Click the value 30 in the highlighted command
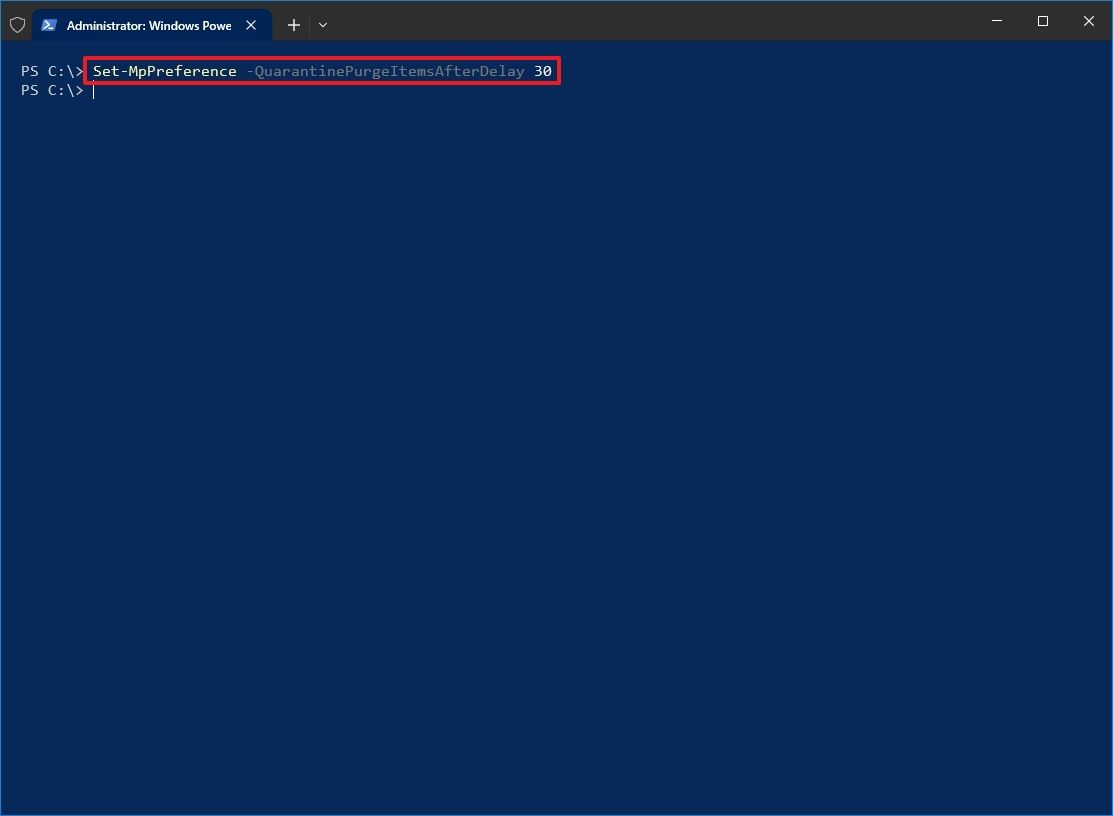Image resolution: width=1113 pixels, height=816 pixels. tap(543, 71)
